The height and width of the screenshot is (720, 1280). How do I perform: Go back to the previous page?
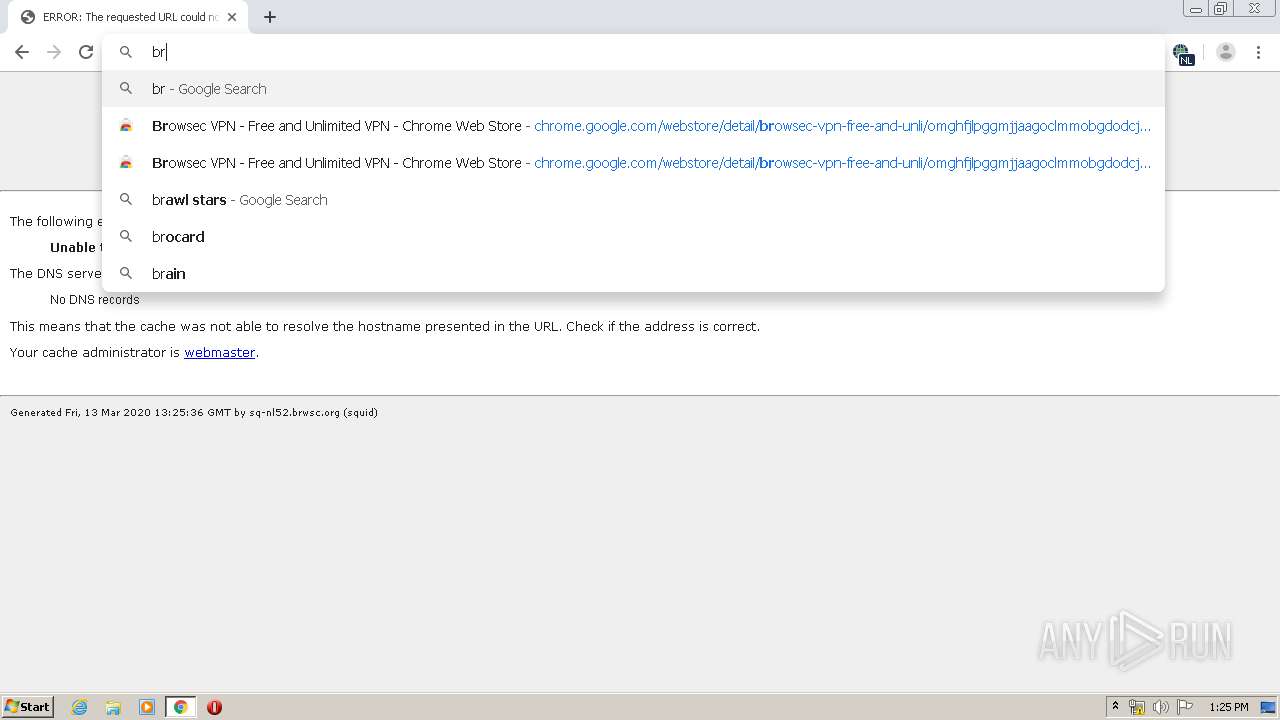[22, 52]
